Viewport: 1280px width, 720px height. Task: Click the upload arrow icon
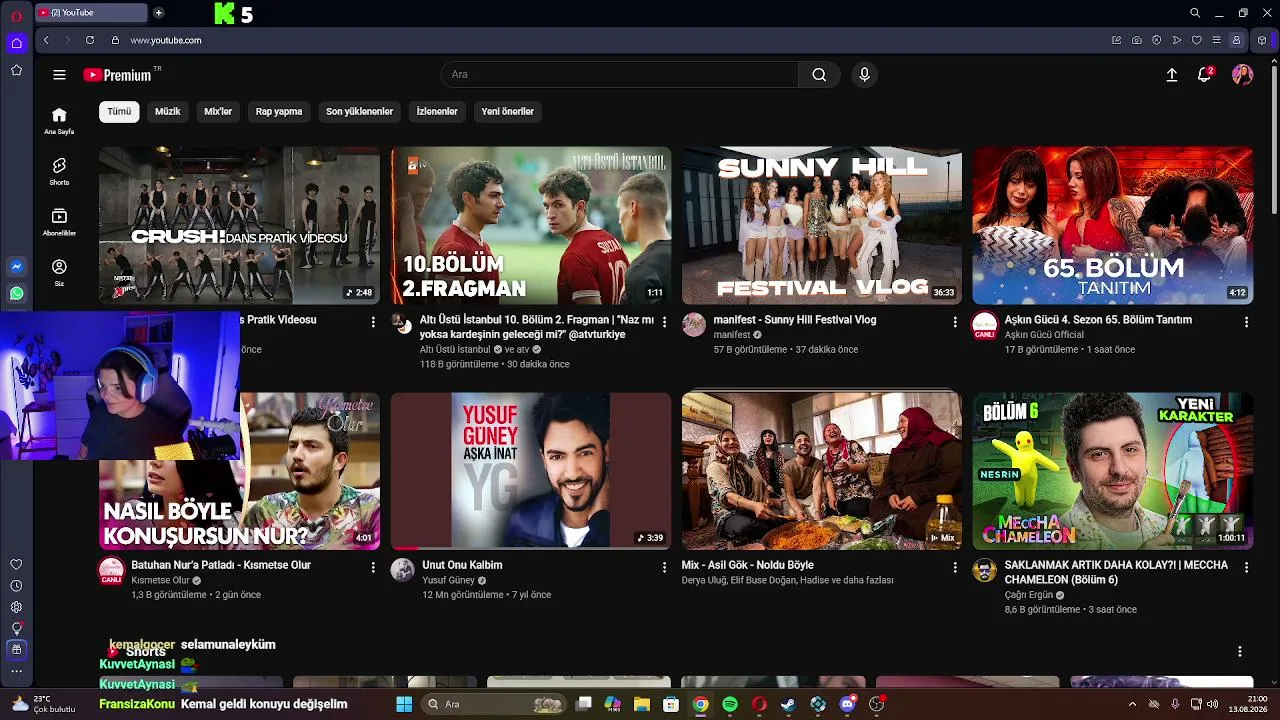pyautogui.click(x=1172, y=75)
